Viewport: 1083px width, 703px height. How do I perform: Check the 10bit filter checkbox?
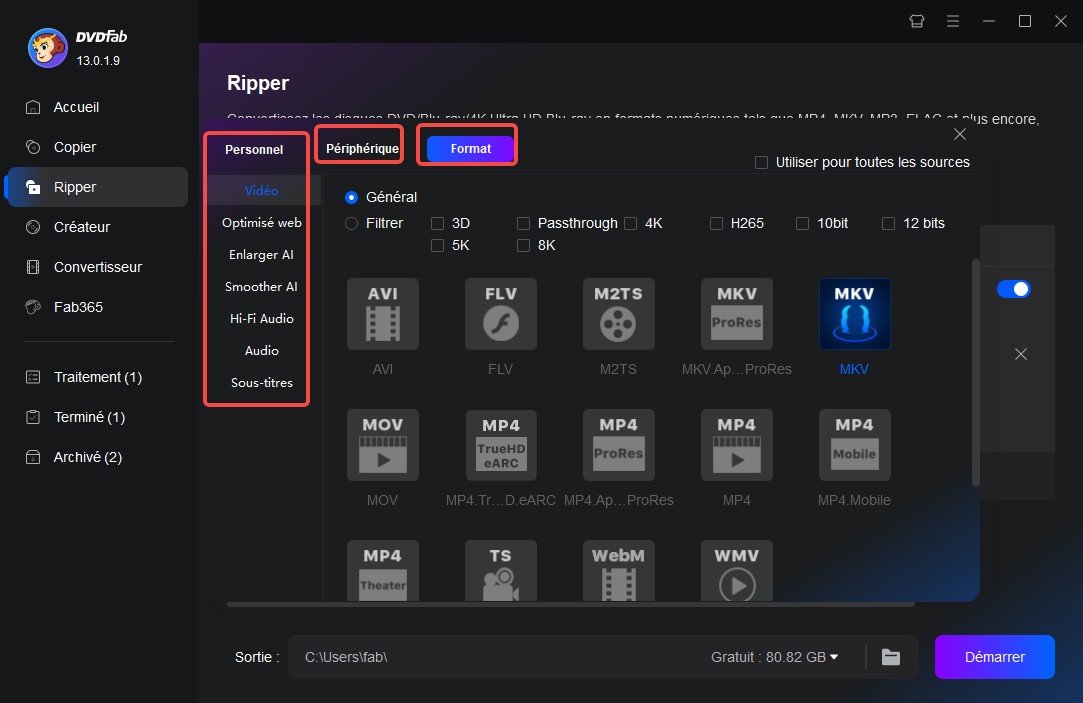(x=803, y=224)
